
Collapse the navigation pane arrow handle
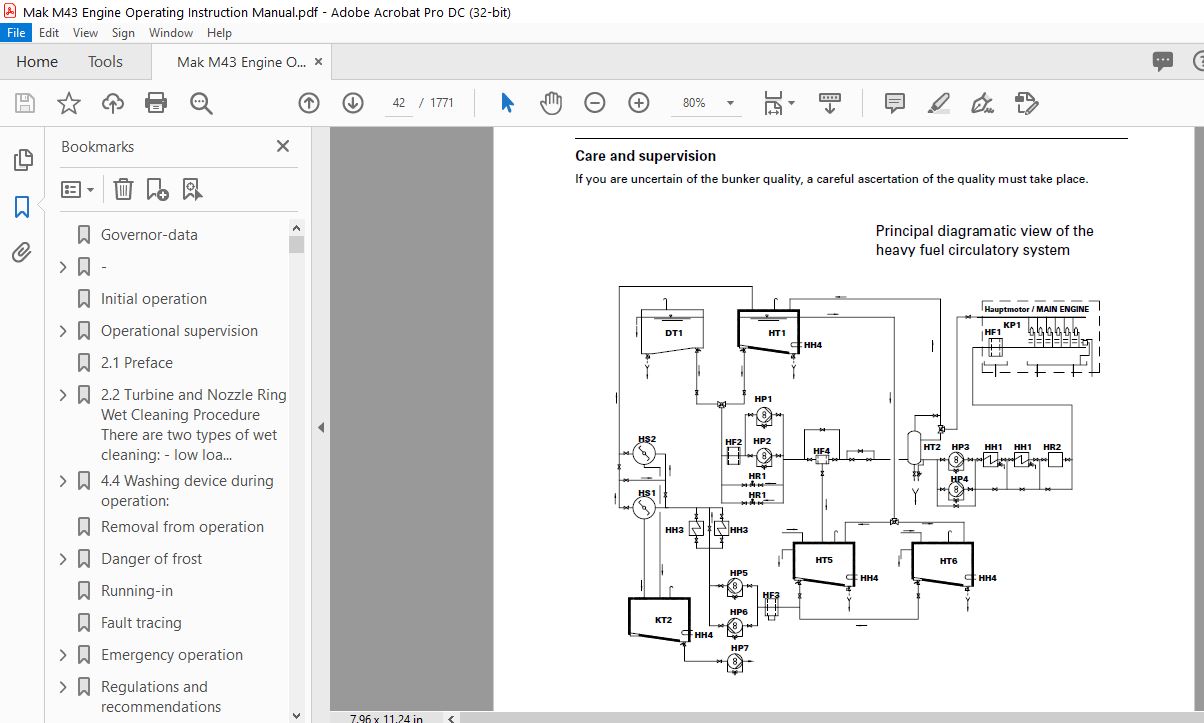click(x=321, y=427)
